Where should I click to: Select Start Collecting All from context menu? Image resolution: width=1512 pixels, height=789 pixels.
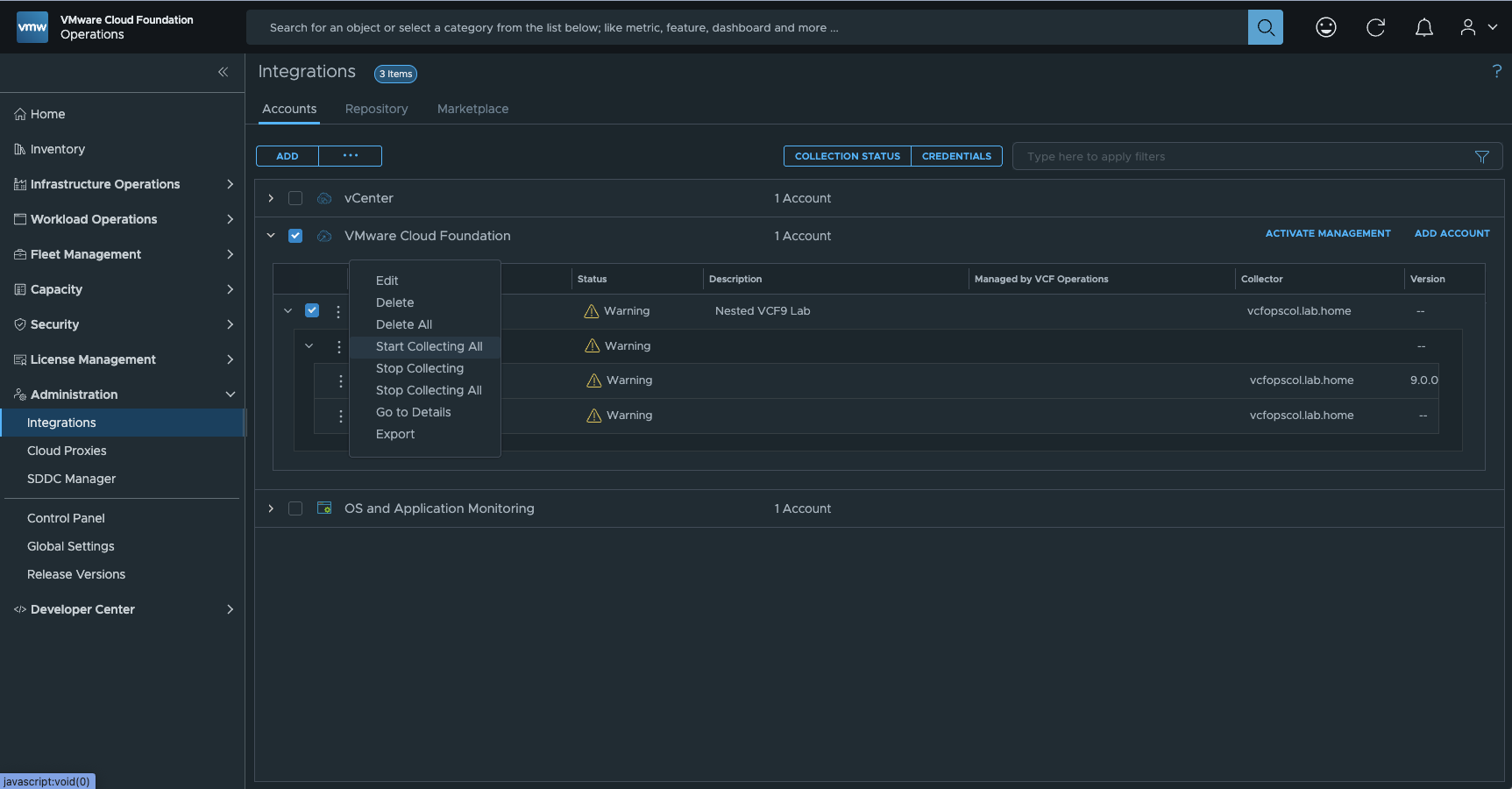point(429,346)
